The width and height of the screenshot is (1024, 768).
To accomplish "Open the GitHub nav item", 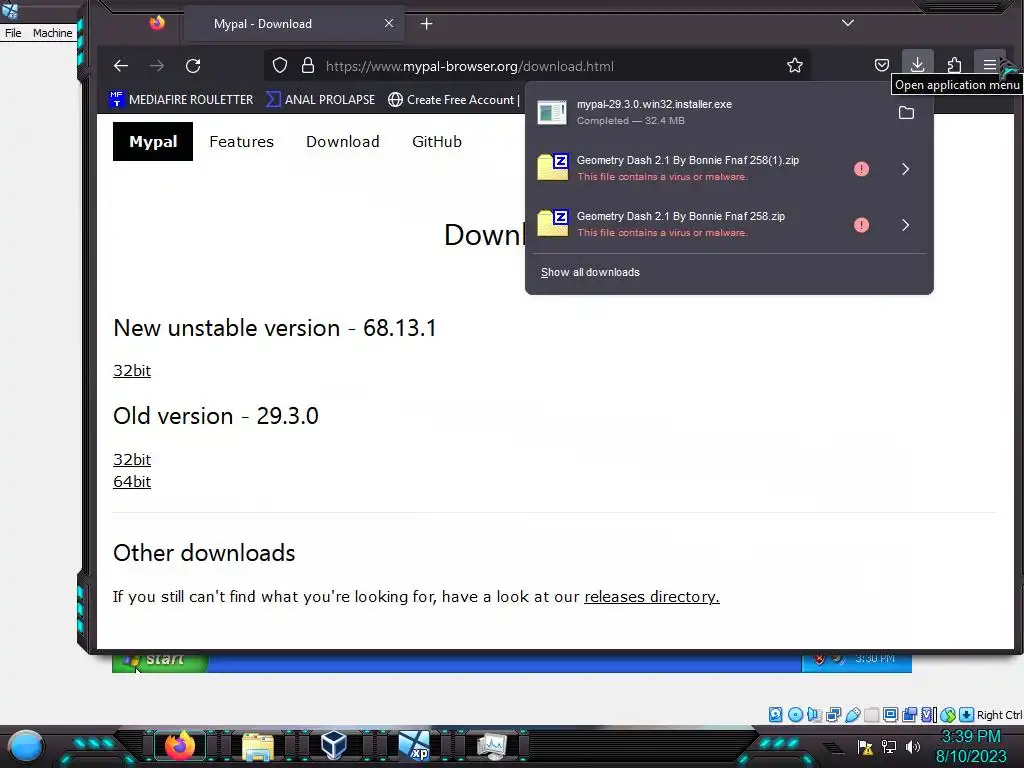I will coord(437,141).
